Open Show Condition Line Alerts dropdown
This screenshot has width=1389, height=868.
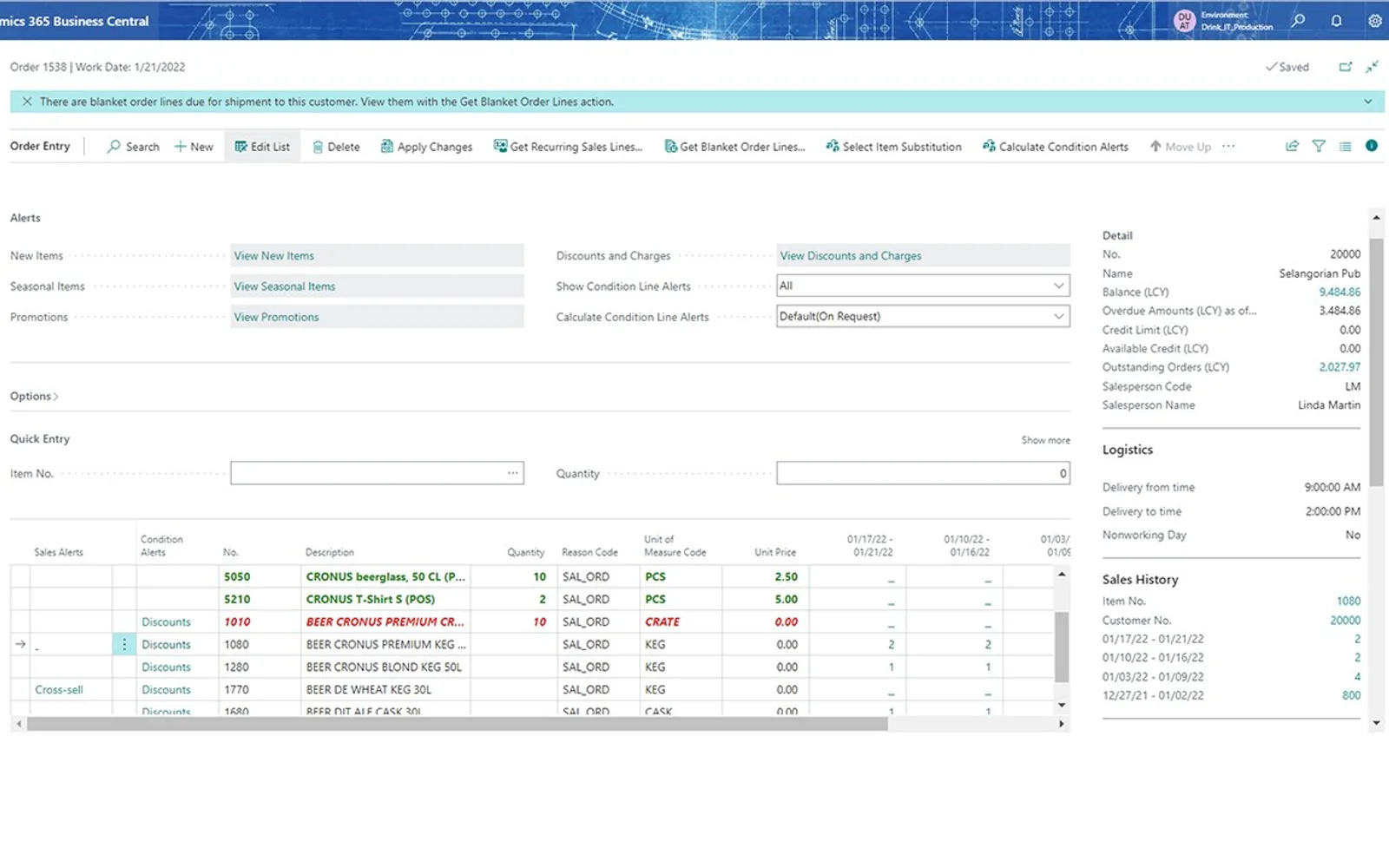[923, 286]
